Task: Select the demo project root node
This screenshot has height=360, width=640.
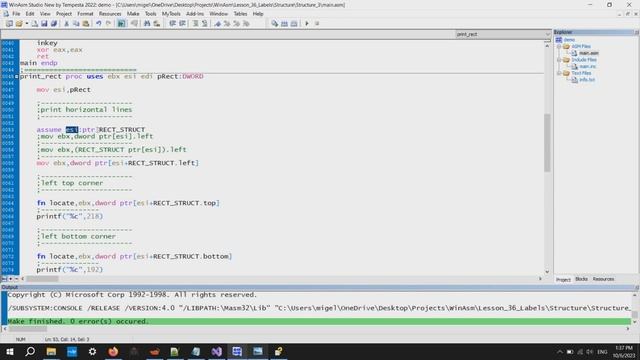Action: point(569,40)
